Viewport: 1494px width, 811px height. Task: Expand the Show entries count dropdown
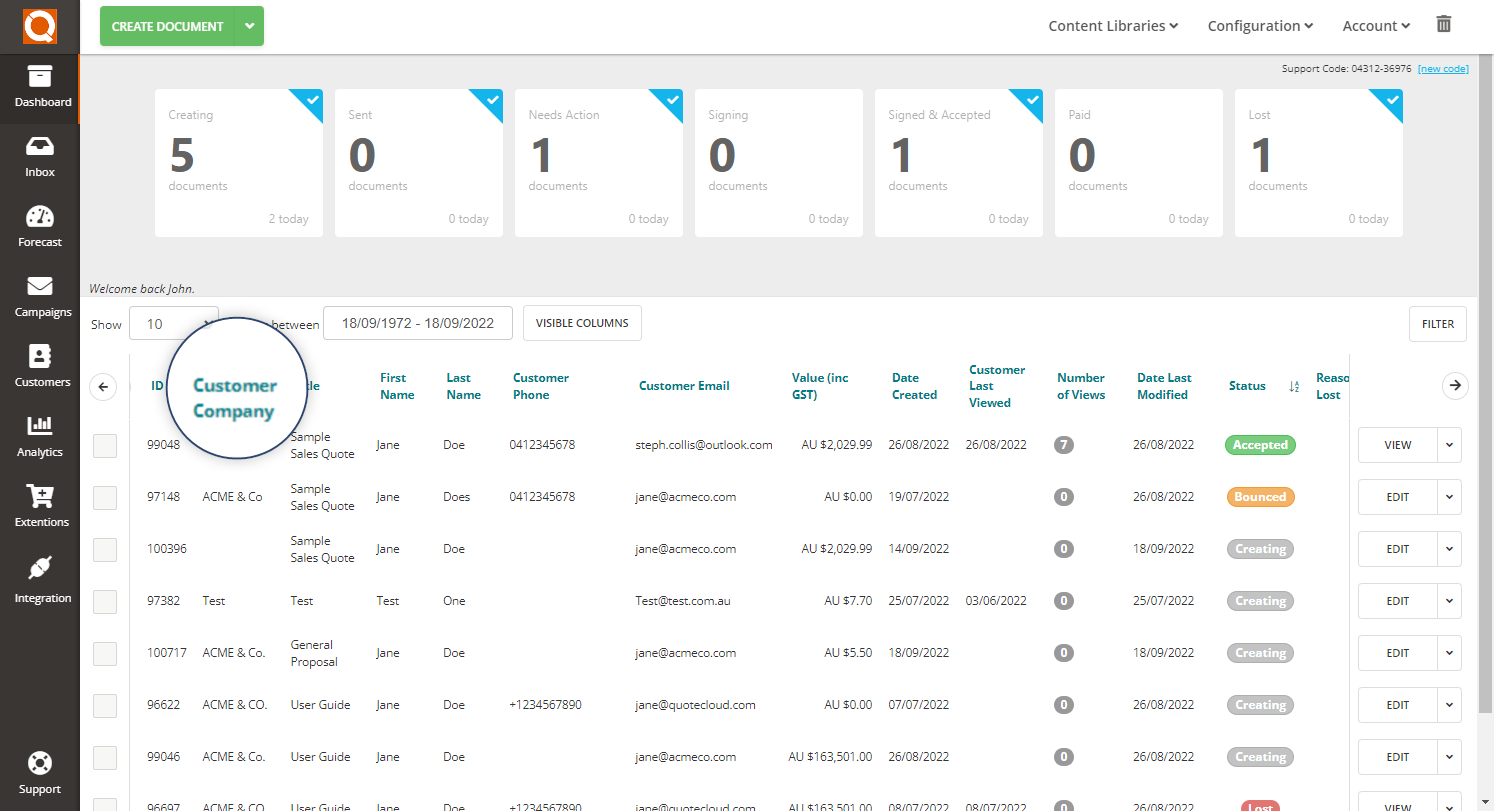click(x=174, y=323)
